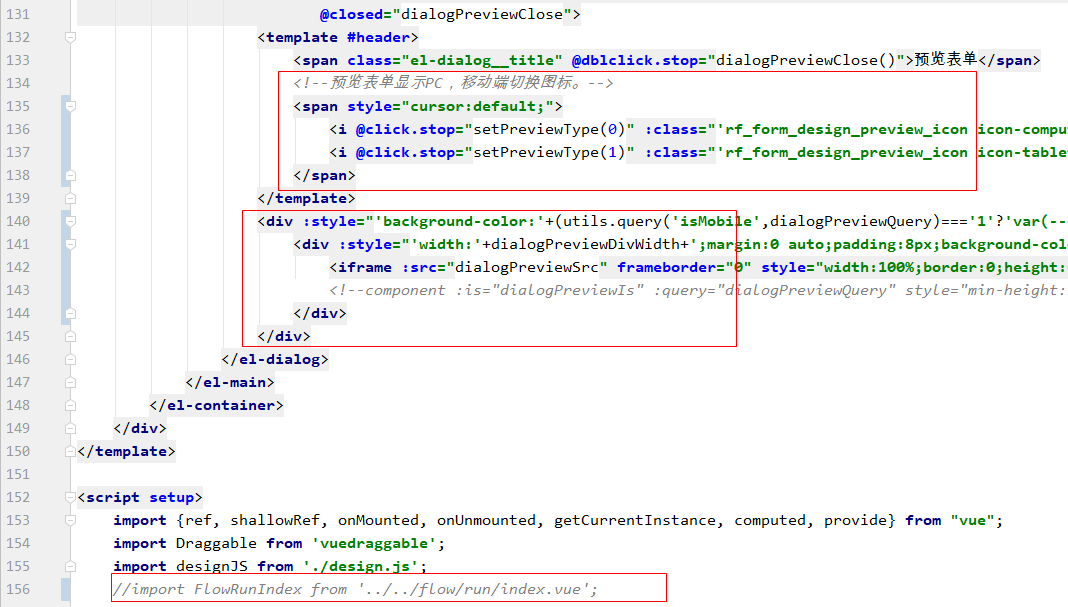Click the fold end marker at line 144
This screenshot has width=1068, height=607.
tap(70, 313)
